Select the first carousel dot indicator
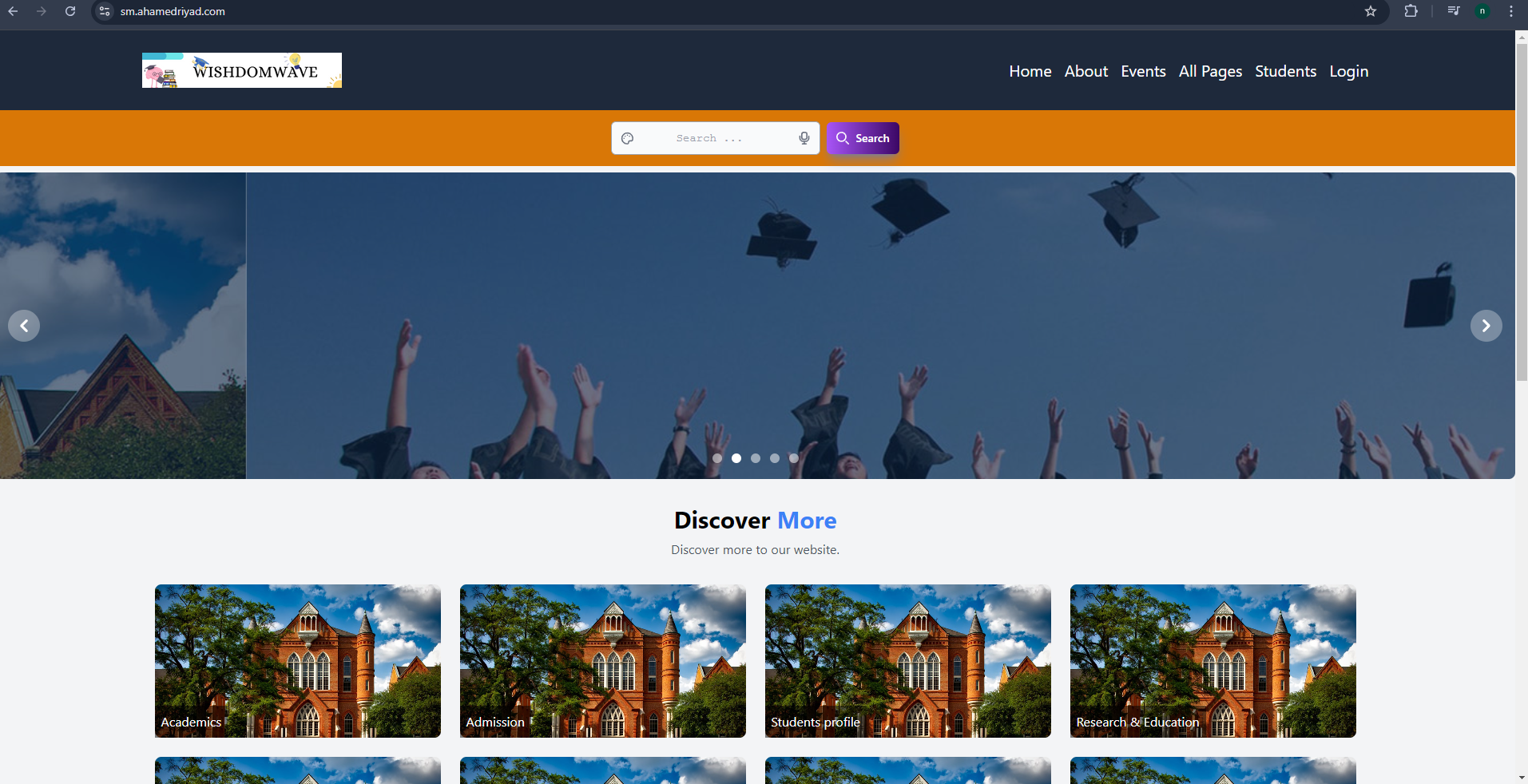This screenshot has width=1528, height=784. (x=717, y=458)
